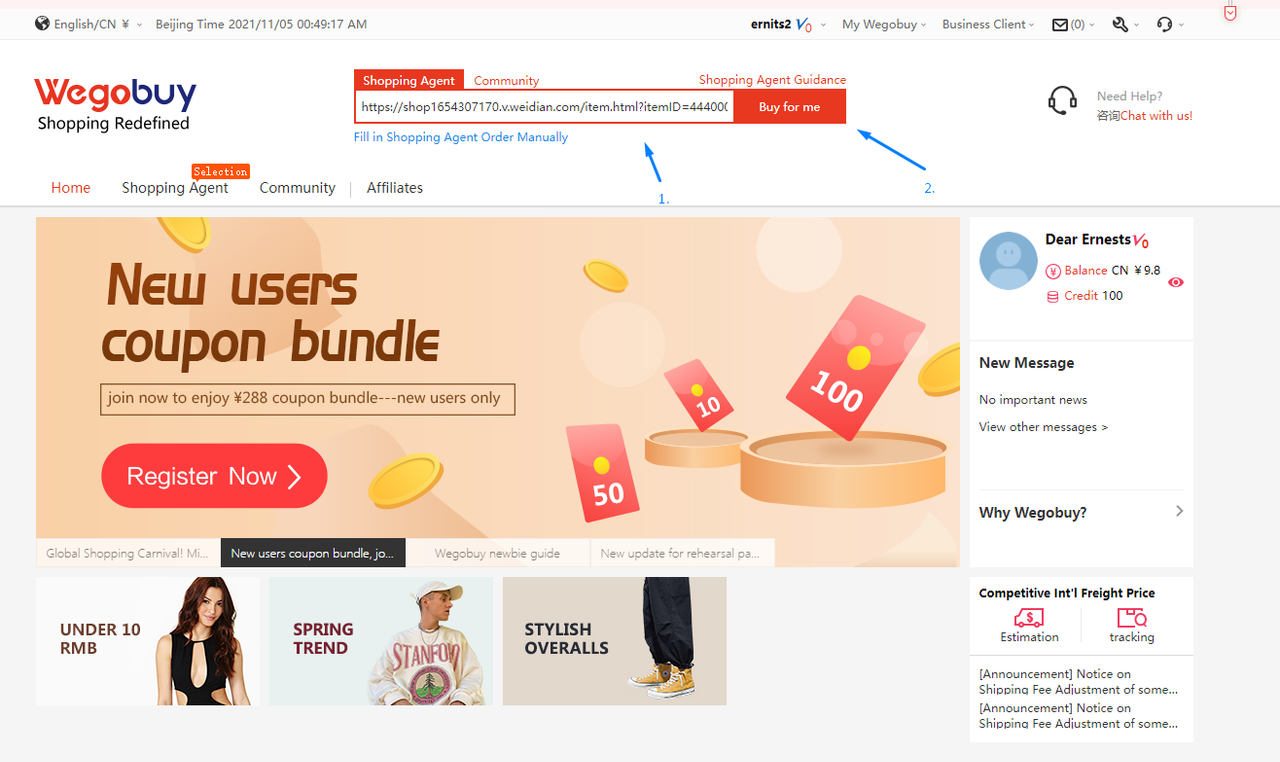Click the product URL input field
This screenshot has height=762, width=1280.
pyautogui.click(x=545, y=107)
